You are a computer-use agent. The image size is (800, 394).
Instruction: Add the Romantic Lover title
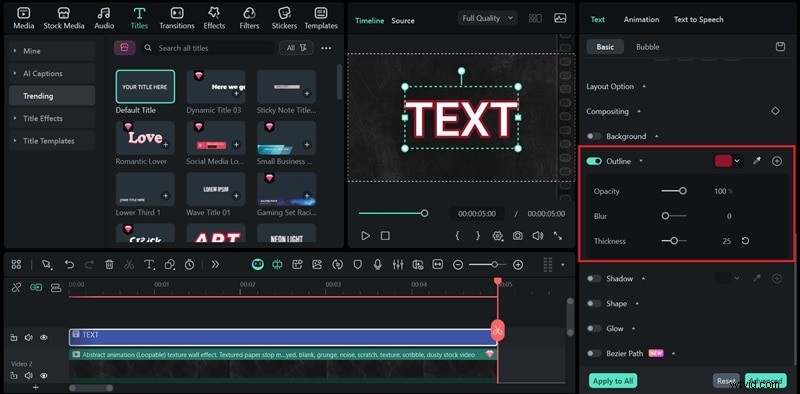pos(165,145)
